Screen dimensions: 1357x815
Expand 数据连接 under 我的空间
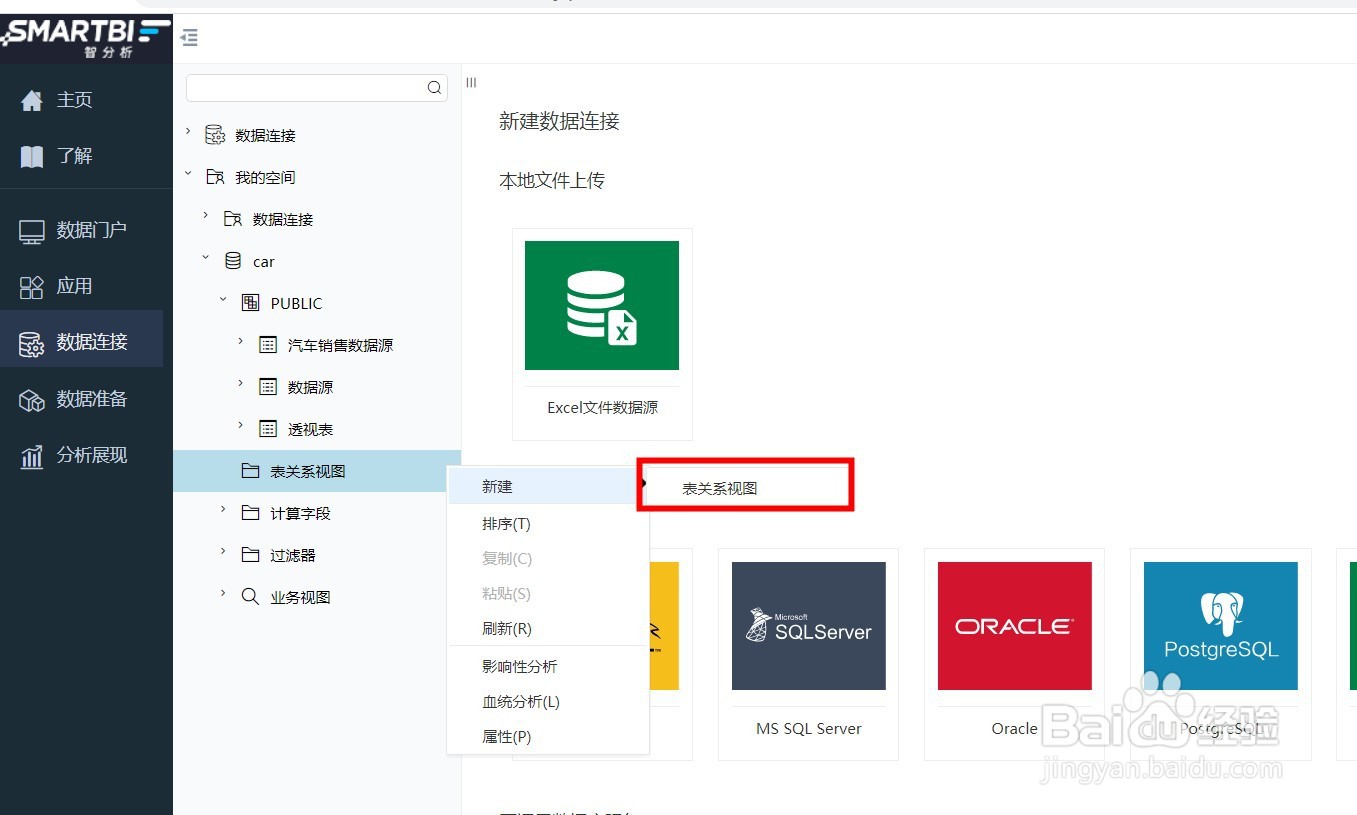click(205, 216)
